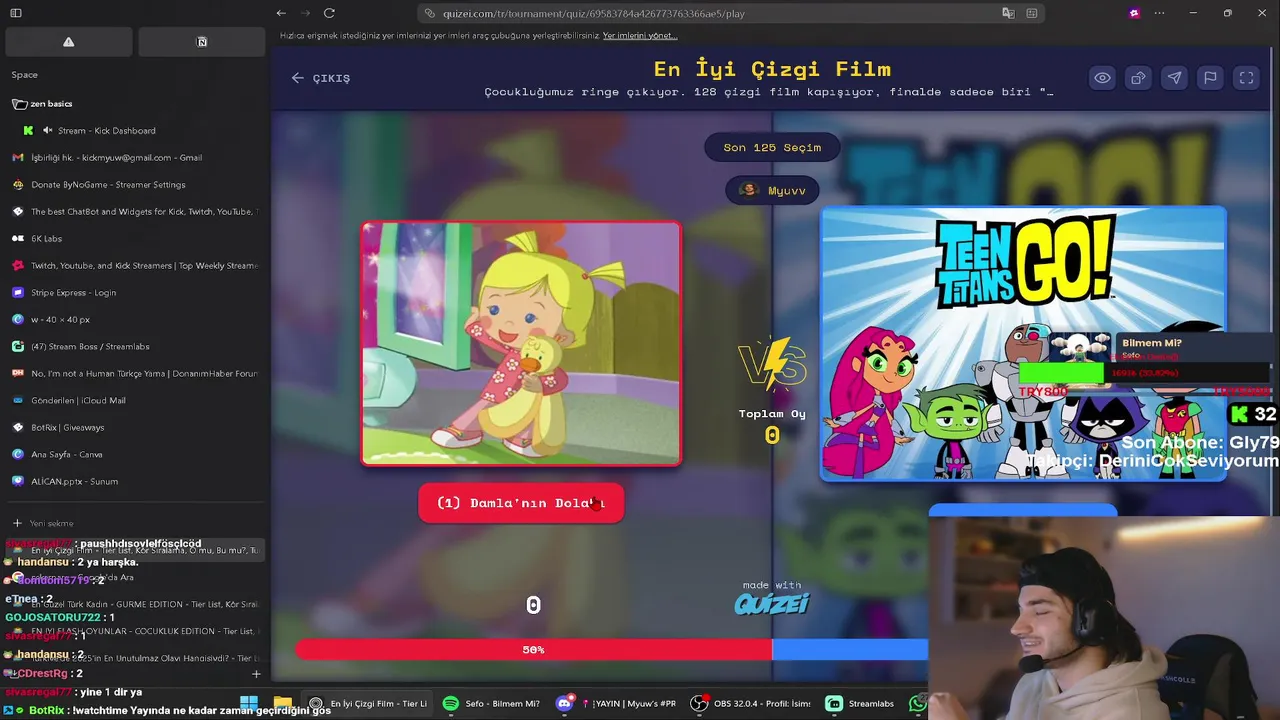The image size is (1280, 720).
Task: Go back using browser back arrow
Action: 281,13
